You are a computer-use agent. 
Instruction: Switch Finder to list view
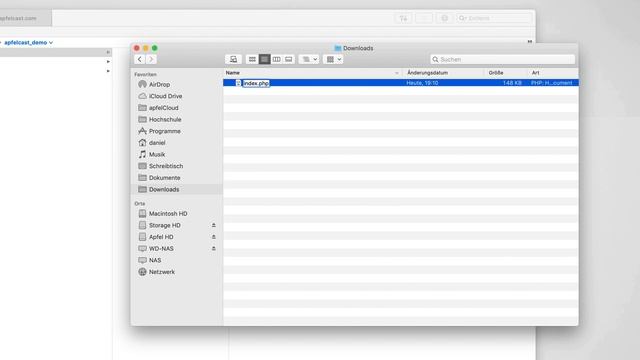tap(264, 60)
